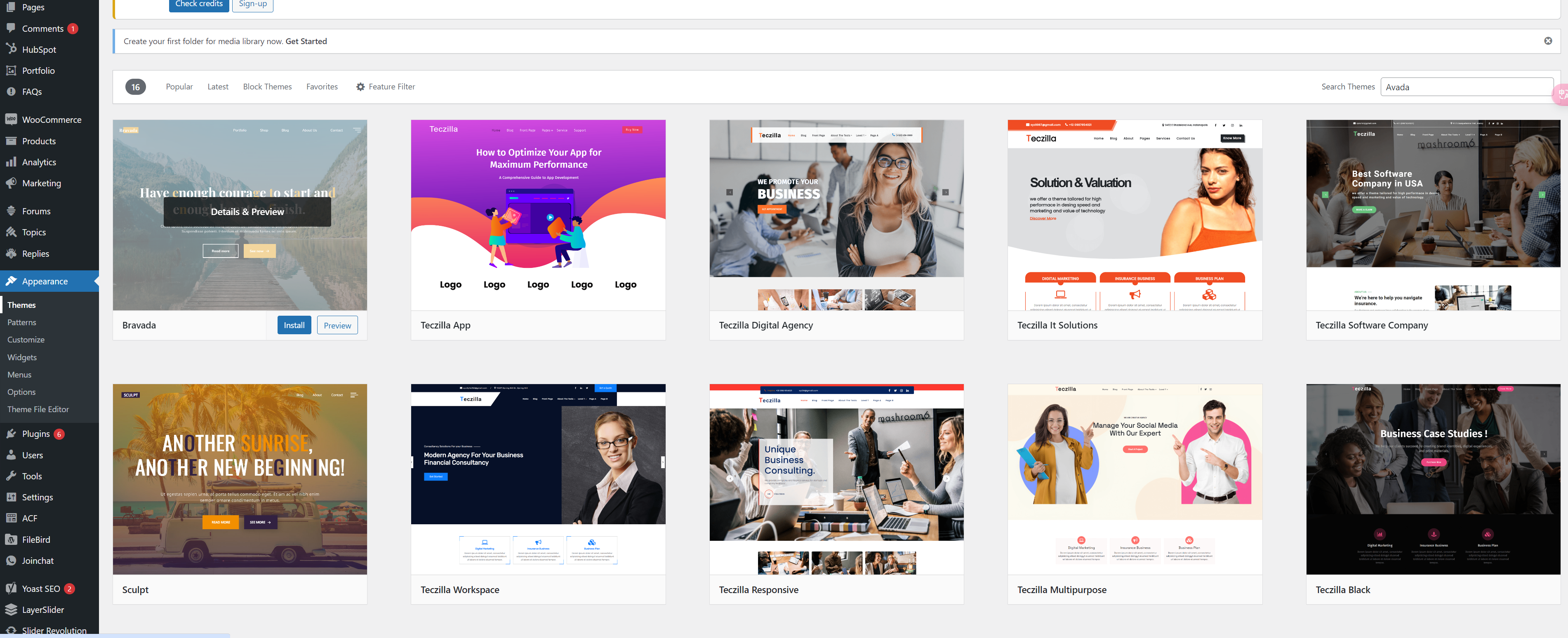The image size is (1568, 638).
Task: Expand the Popular themes filter
Action: [179, 86]
